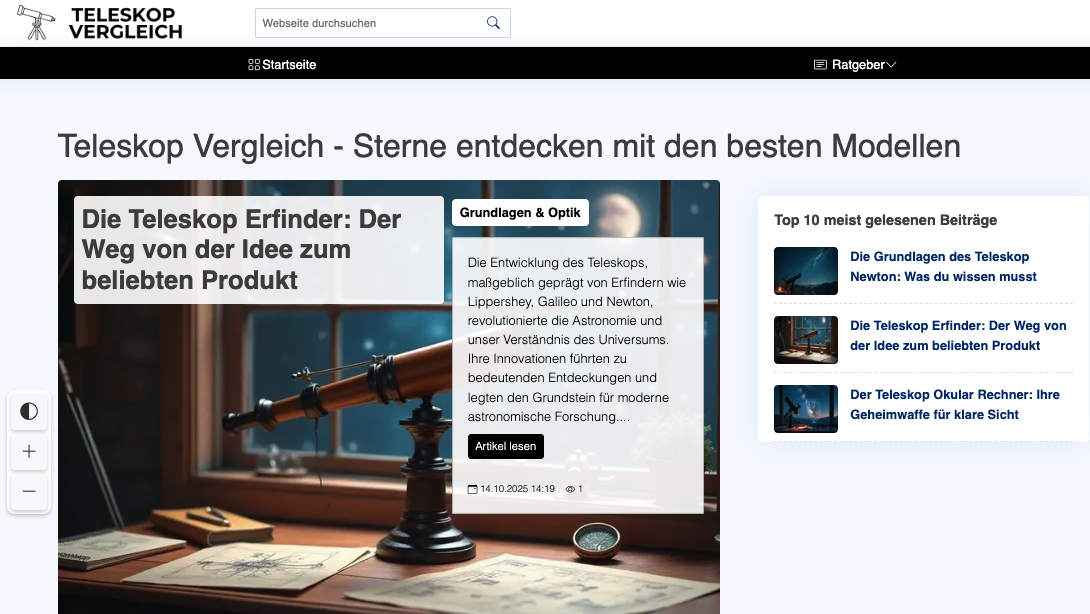The image size is (1090, 614).
Task: Open the Teleskop Okular Rechner article link
Action: pyautogui.click(x=957, y=404)
